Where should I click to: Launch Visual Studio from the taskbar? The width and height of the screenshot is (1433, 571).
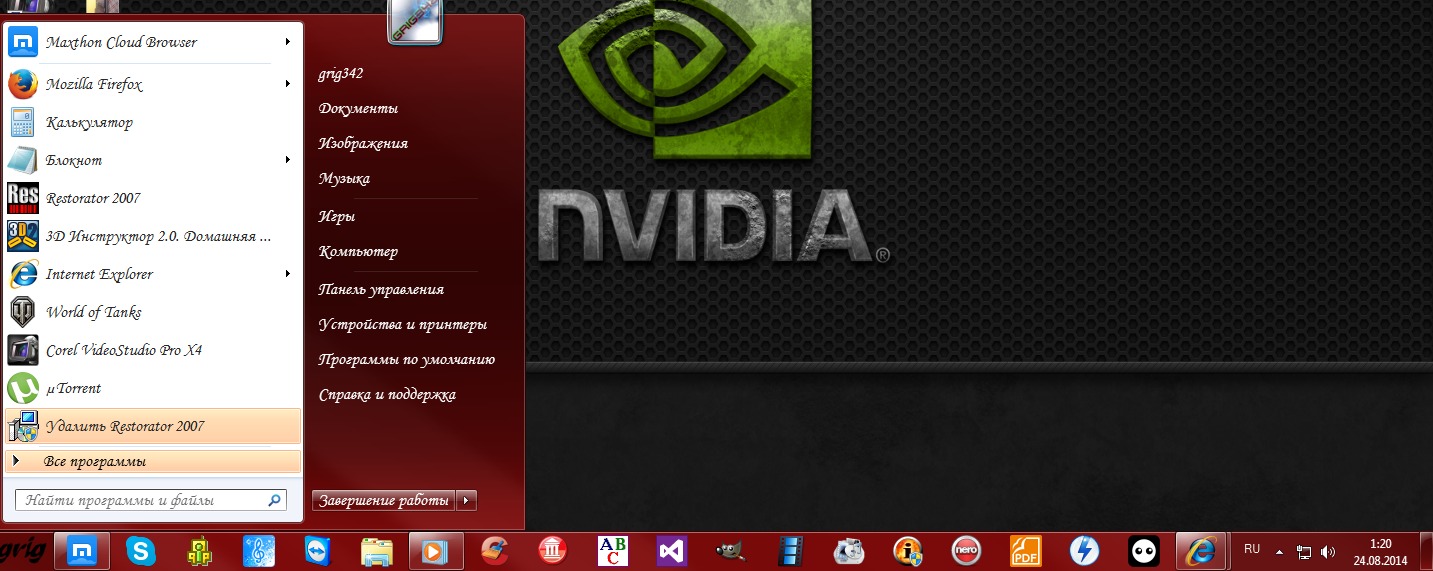click(x=671, y=551)
